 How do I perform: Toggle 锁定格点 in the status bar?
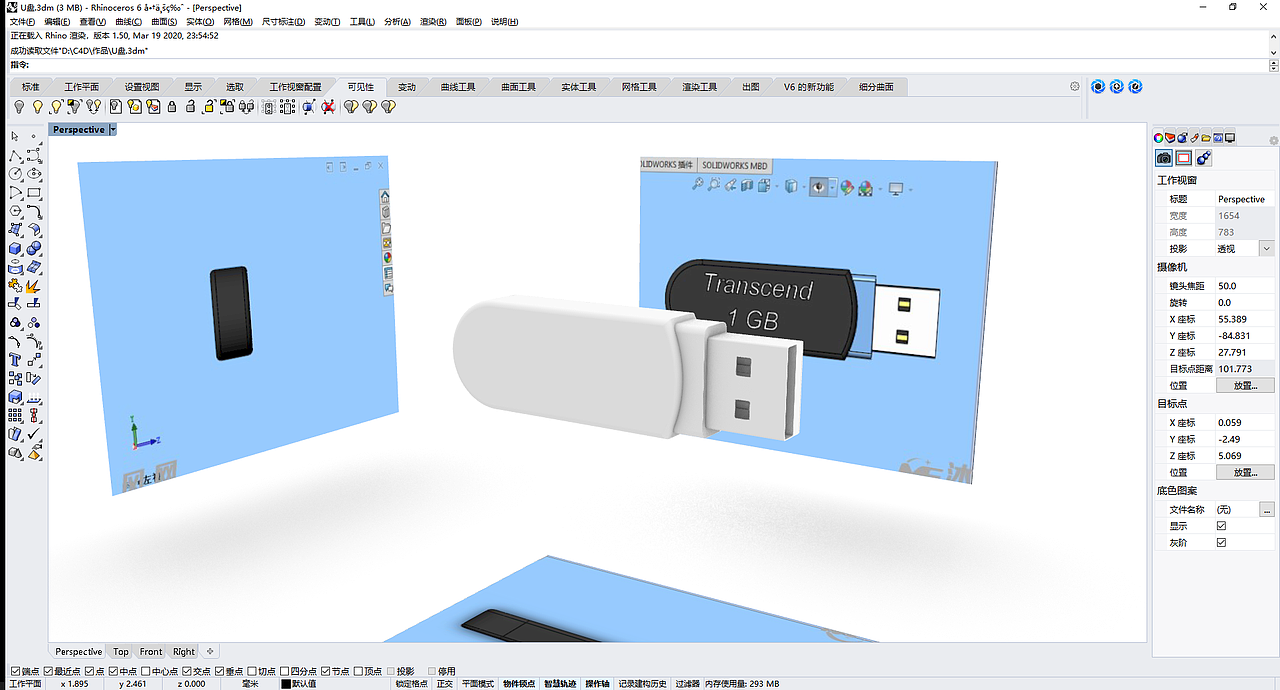pos(411,684)
